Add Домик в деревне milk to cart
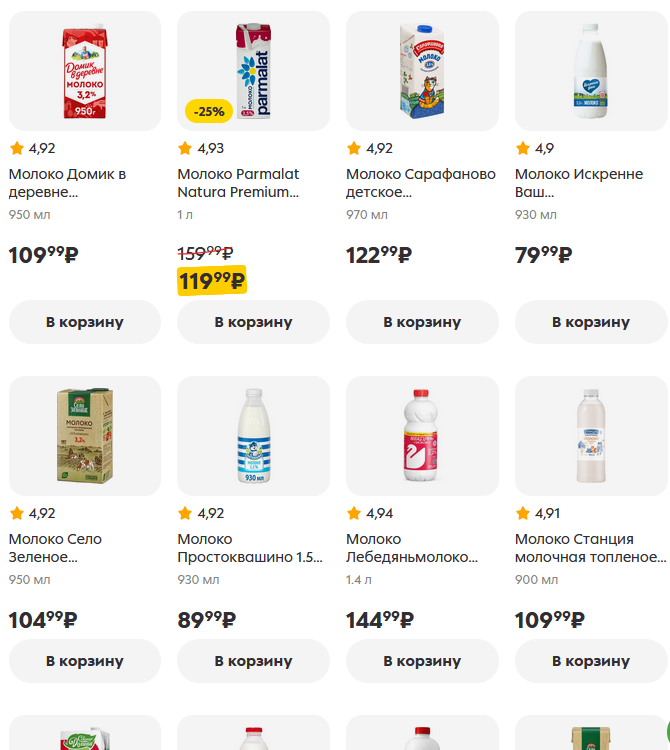 [x=85, y=322]
